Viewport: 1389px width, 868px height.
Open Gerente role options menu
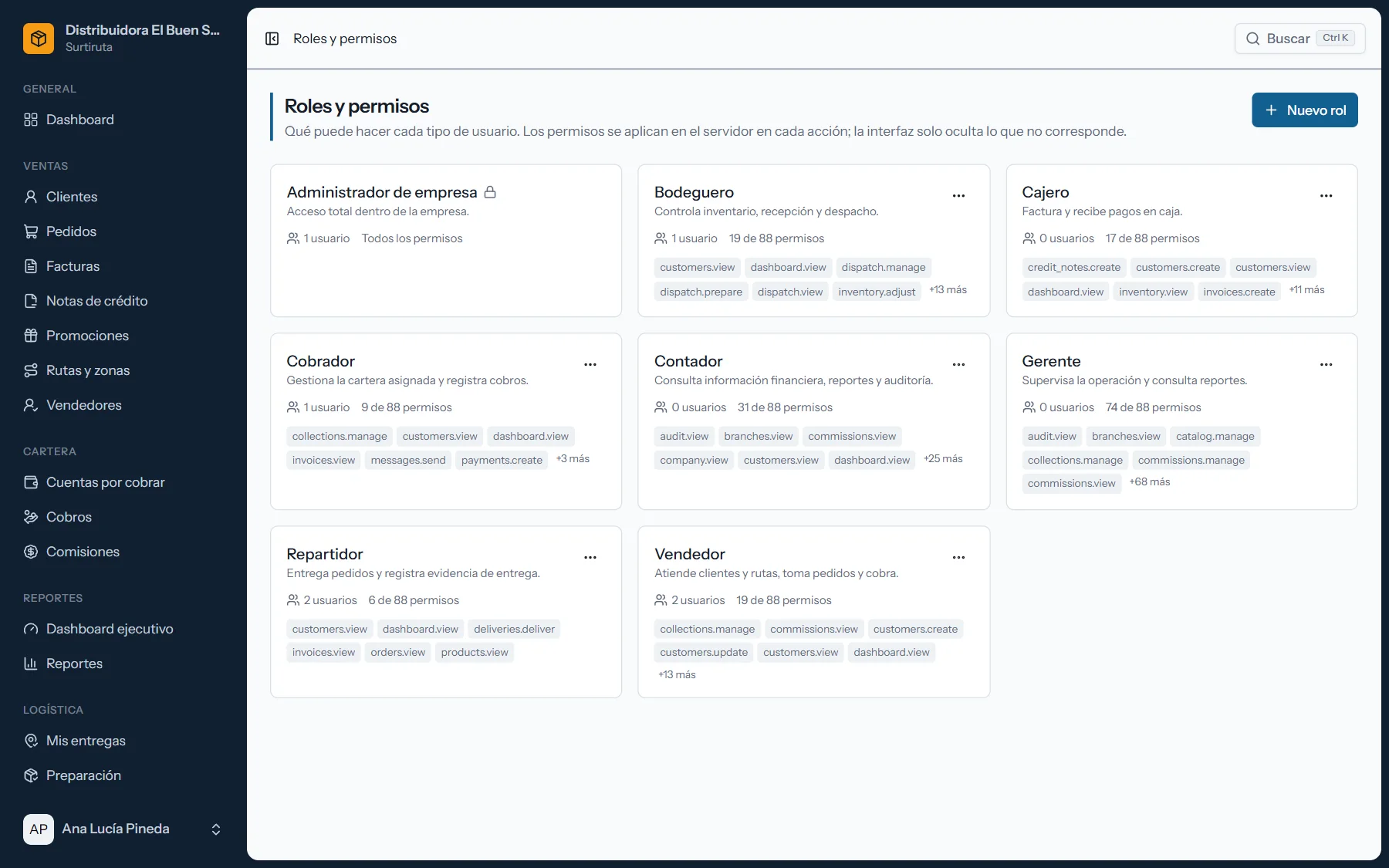click(1326, 365)
